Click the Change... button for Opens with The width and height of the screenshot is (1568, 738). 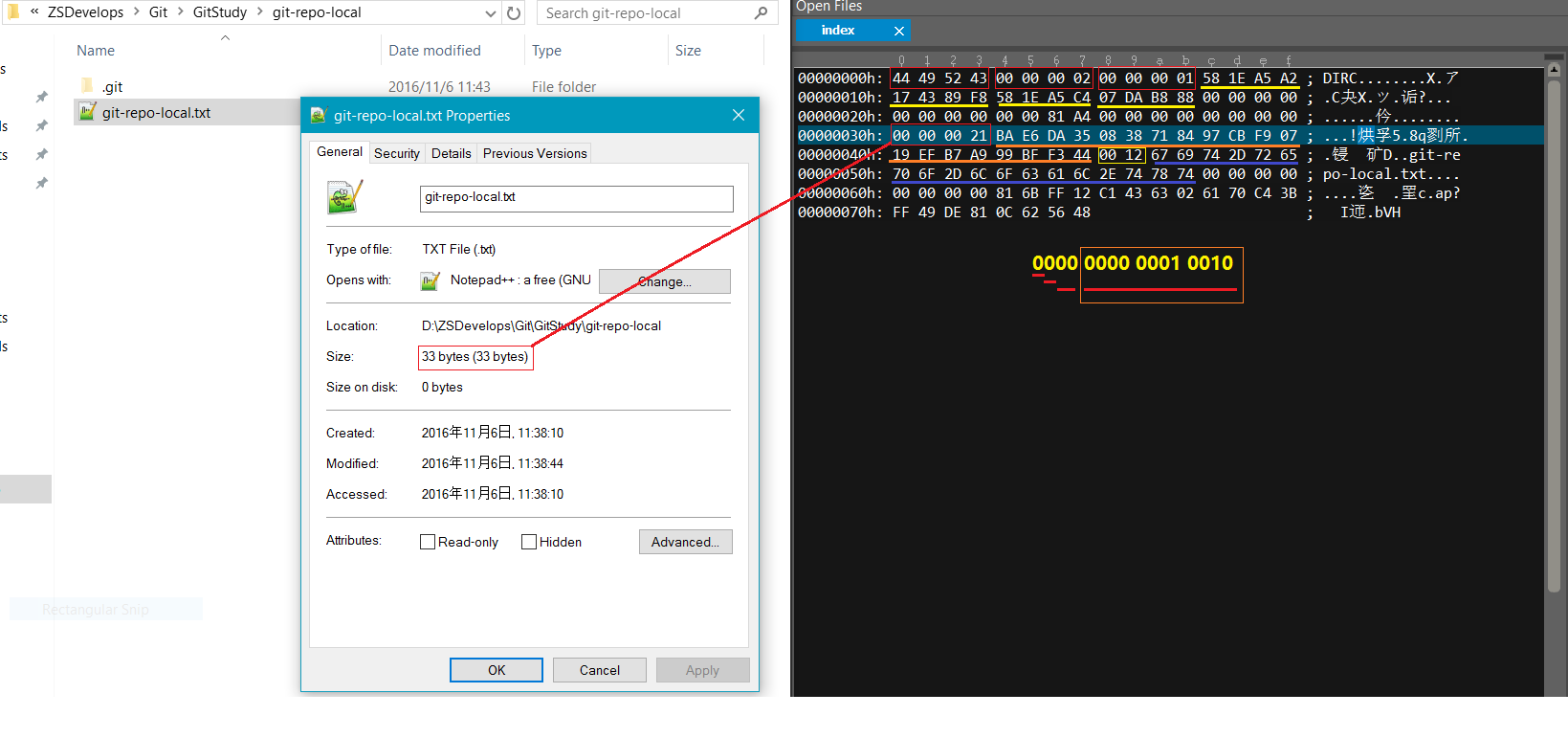point(665,281)
